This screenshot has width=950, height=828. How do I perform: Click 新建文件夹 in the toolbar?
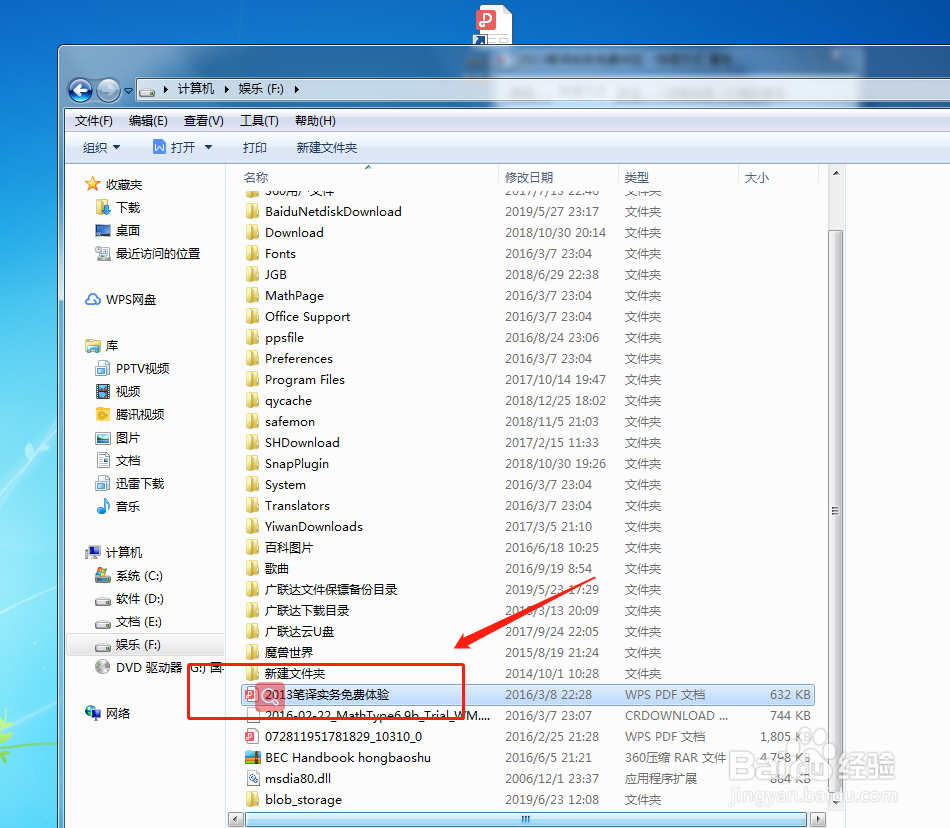tap(327, 147)
